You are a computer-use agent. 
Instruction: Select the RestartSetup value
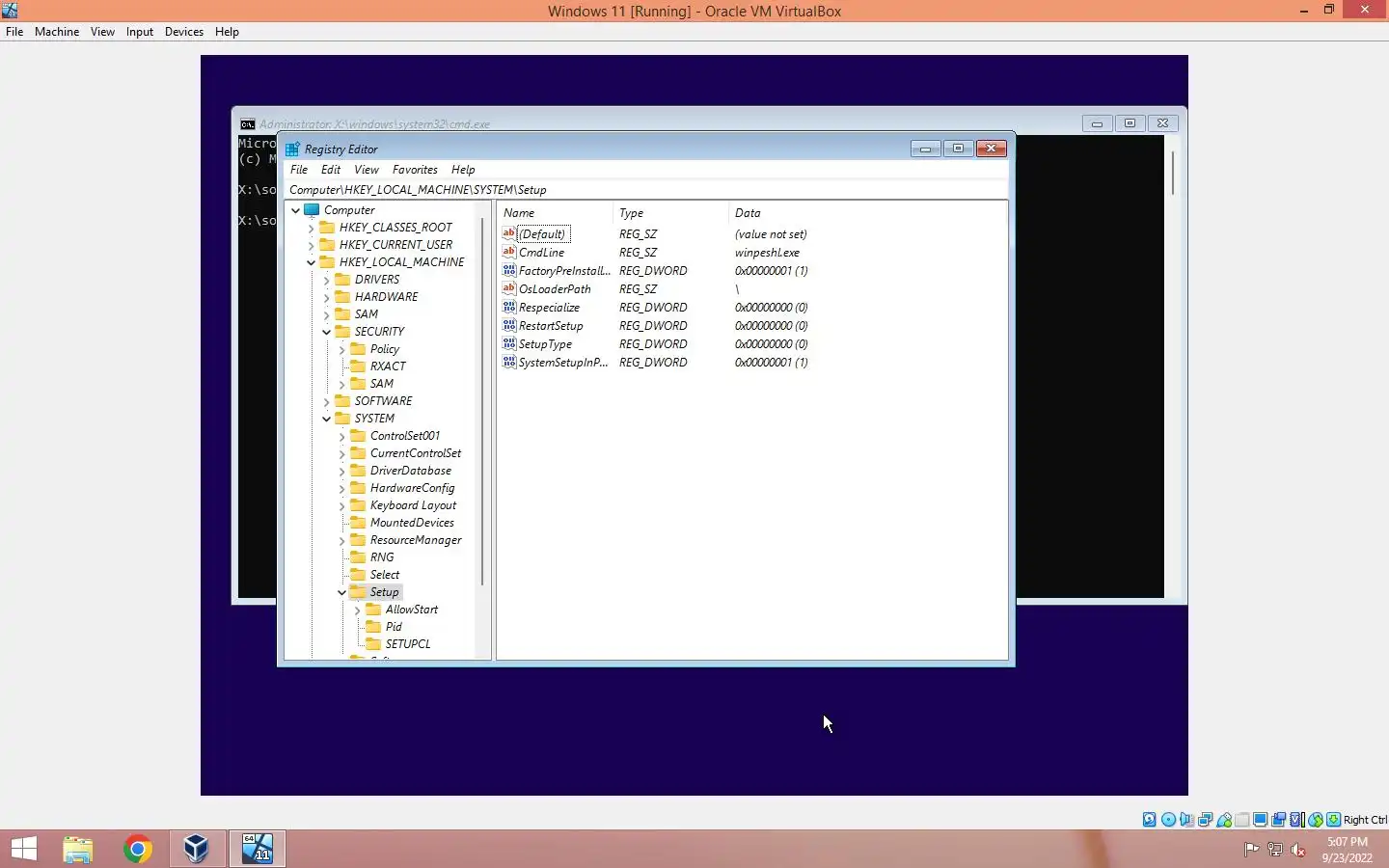tap(551, 326)
